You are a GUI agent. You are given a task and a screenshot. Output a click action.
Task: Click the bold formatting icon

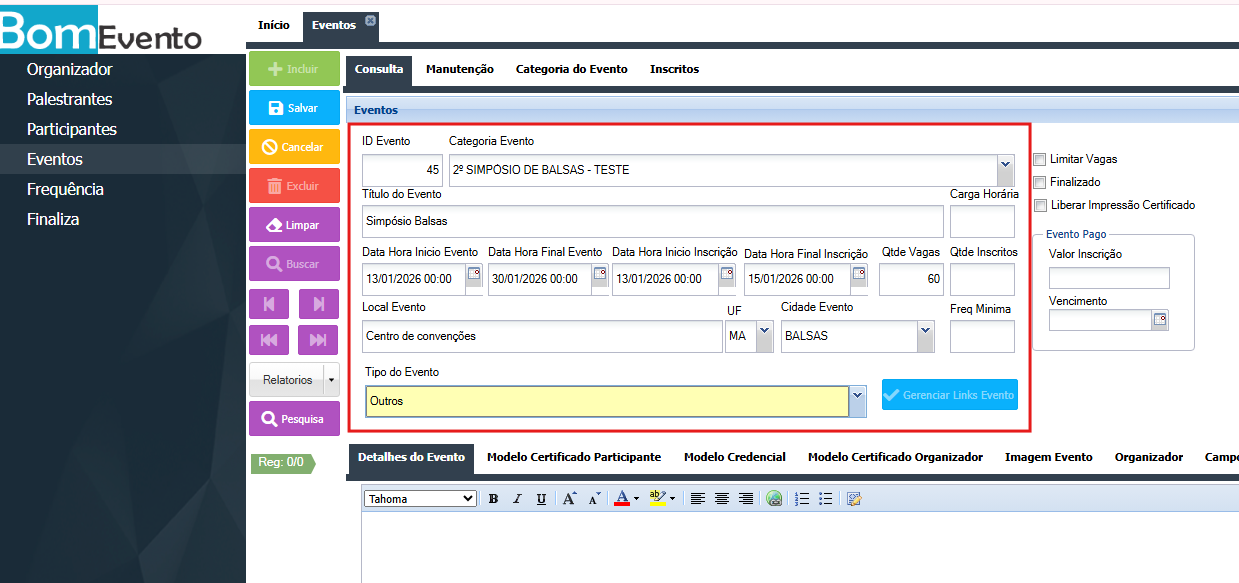(x=493, y=499)
